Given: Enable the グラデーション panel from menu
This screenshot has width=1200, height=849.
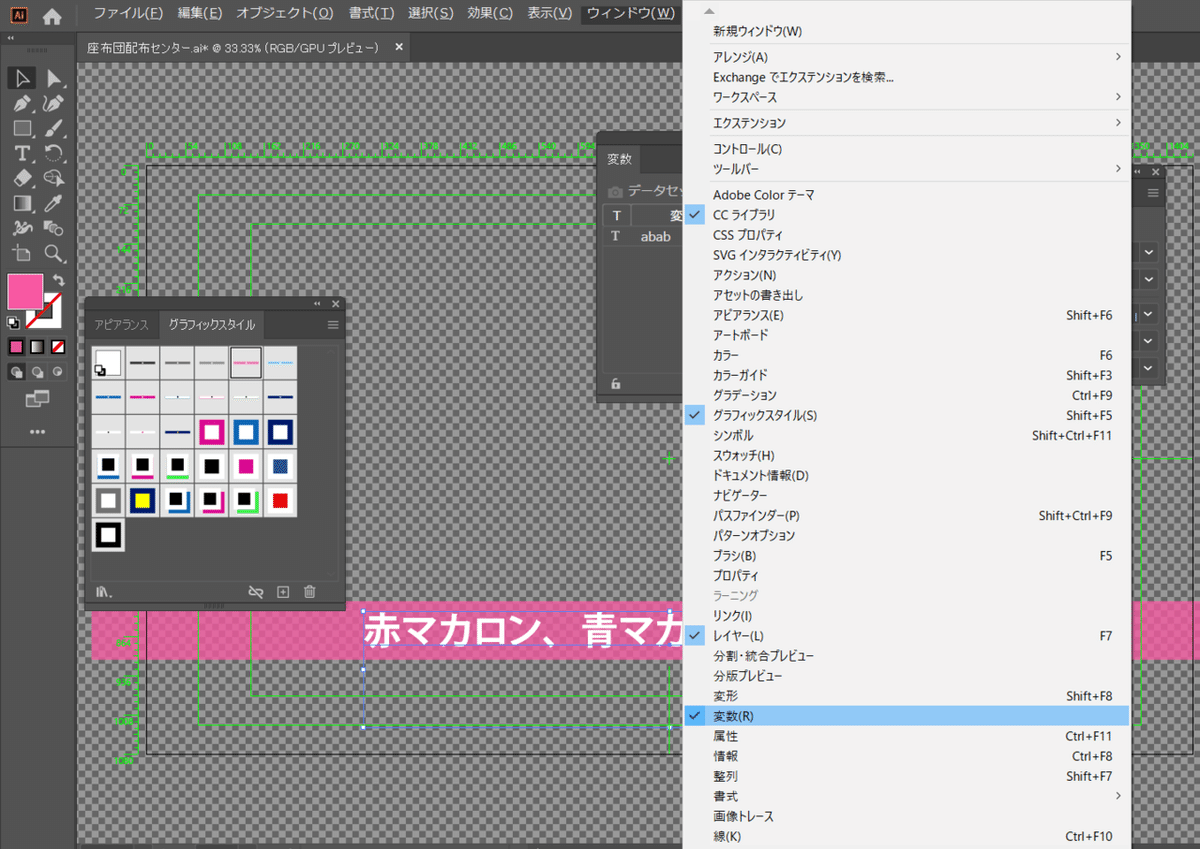Looking at the screenshot, I should pos(906,395).
